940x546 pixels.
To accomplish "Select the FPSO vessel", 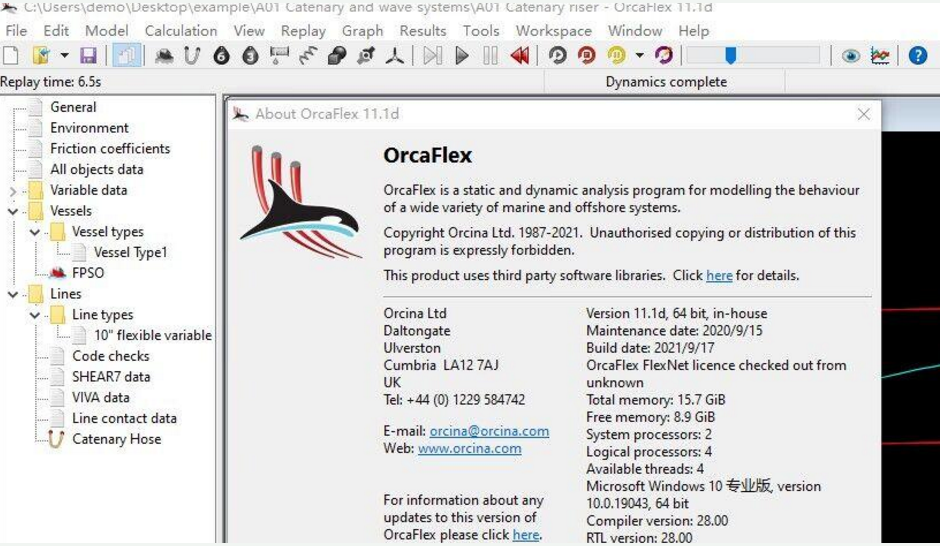I will [x=88, y=273].
